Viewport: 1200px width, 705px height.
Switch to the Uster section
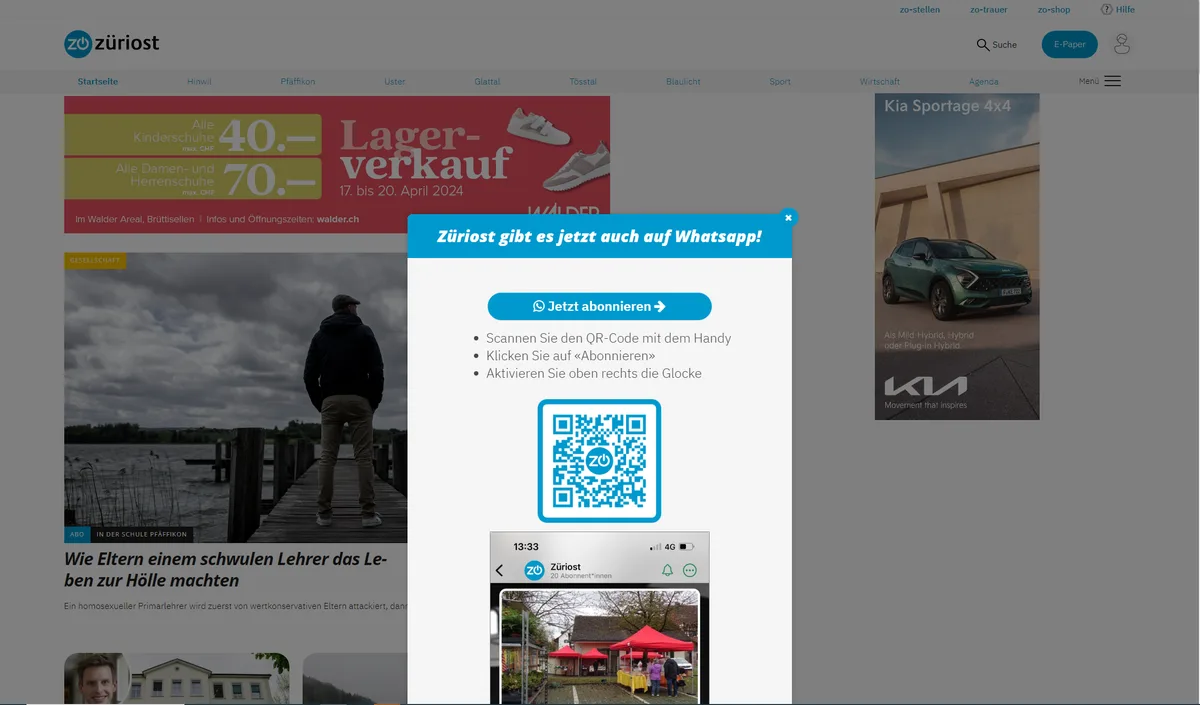[x=395, y=81]
